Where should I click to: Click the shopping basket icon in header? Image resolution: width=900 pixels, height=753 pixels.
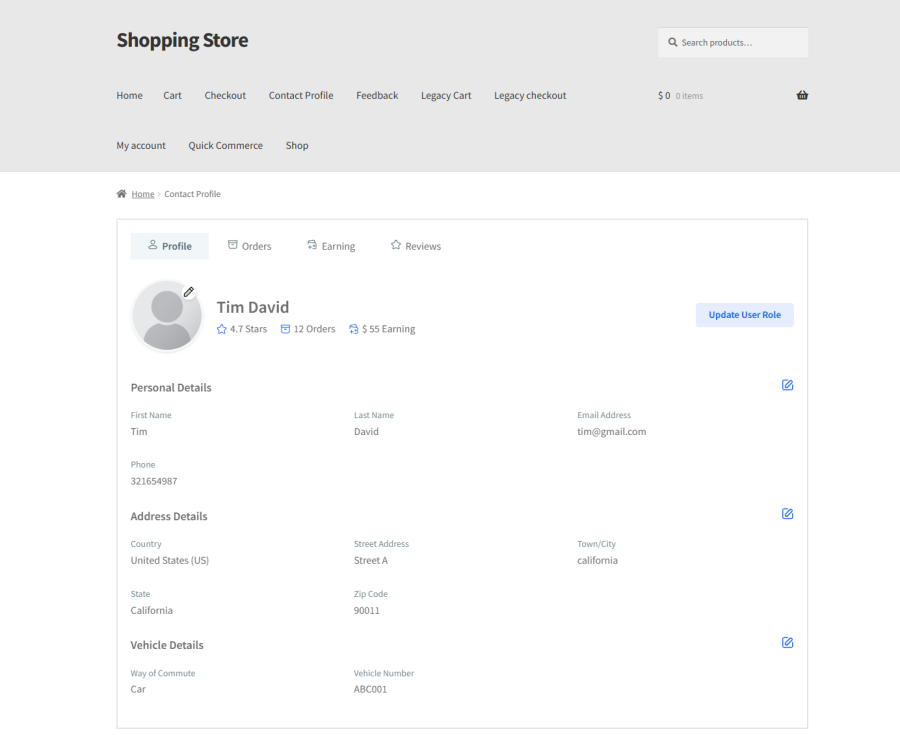point(802,95)
